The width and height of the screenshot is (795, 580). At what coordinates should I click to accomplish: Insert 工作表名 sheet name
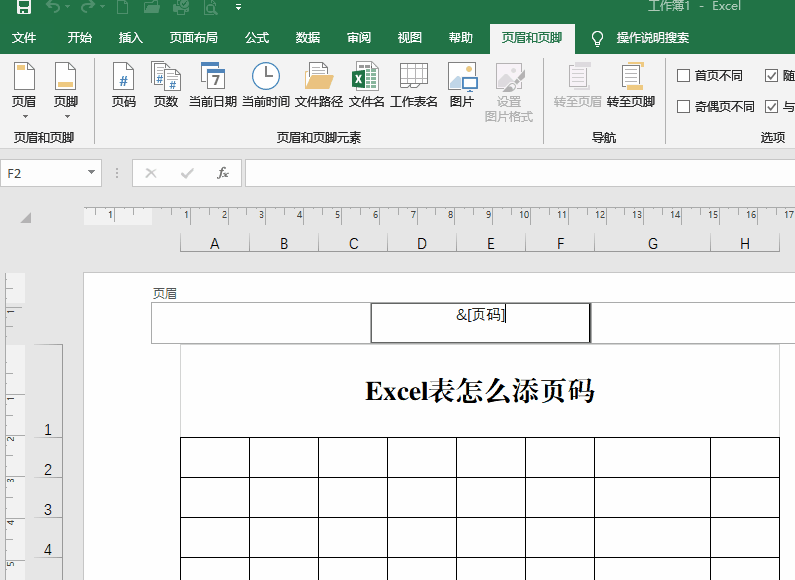[414, 85]
